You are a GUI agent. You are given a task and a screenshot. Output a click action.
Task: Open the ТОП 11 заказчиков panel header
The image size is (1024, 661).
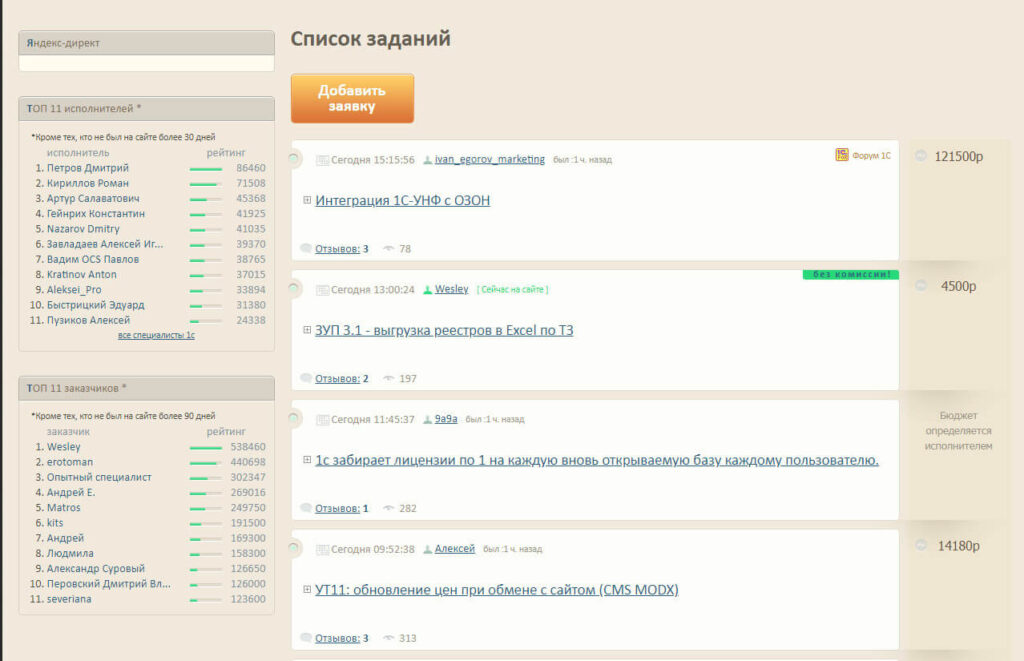click(x=146, y=388)
